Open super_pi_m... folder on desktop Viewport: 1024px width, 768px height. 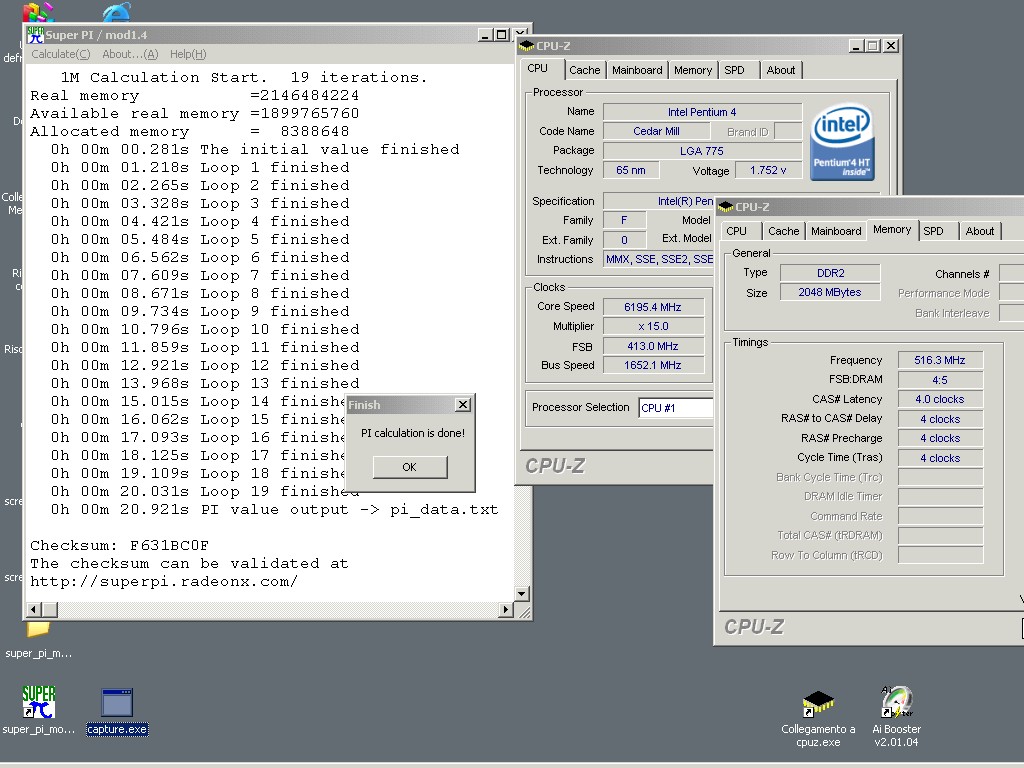point(38,630)
